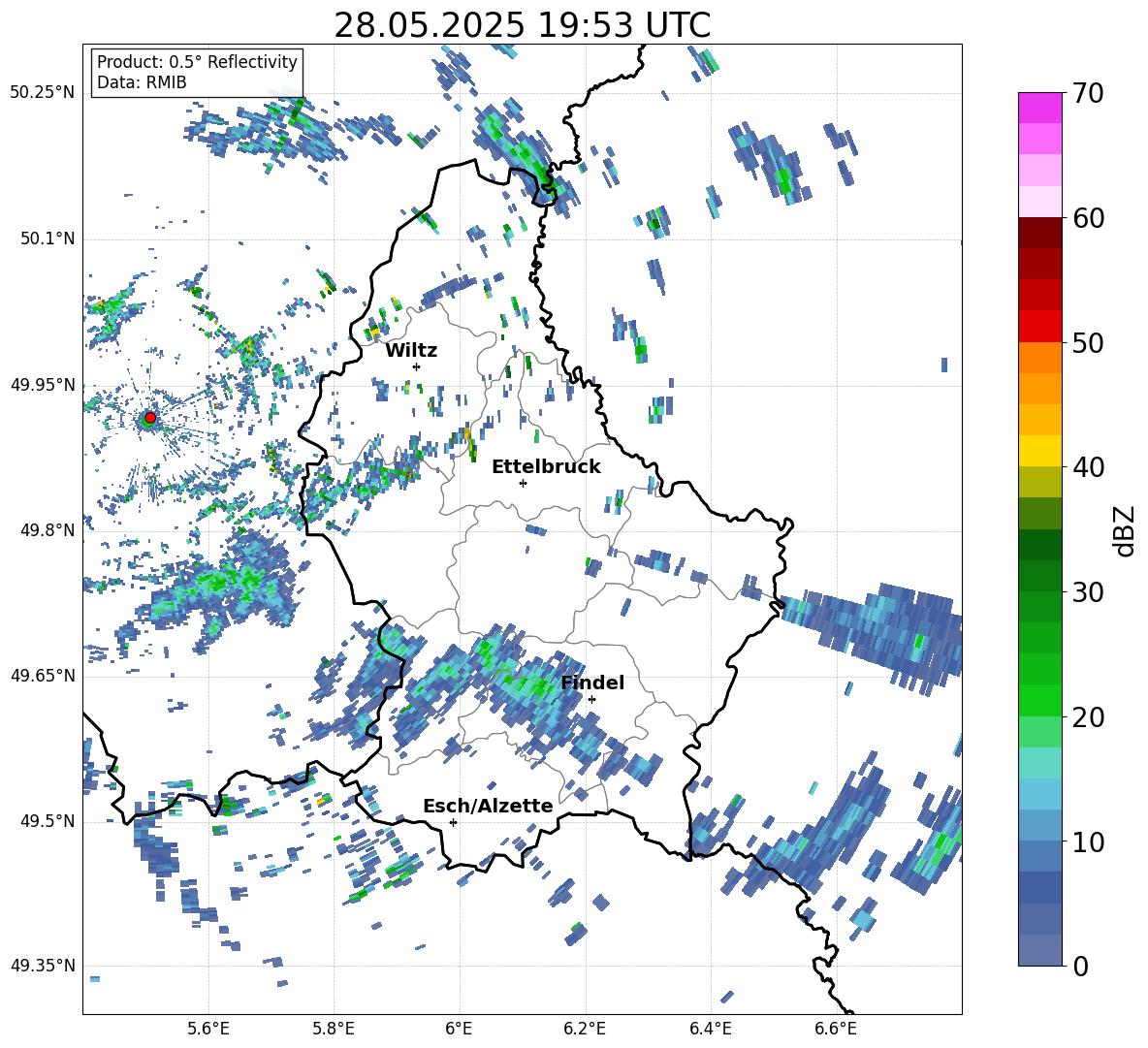1148x1048 pixels.
Task: Click the 6°E longitude label
Action: click(459, 1029)
